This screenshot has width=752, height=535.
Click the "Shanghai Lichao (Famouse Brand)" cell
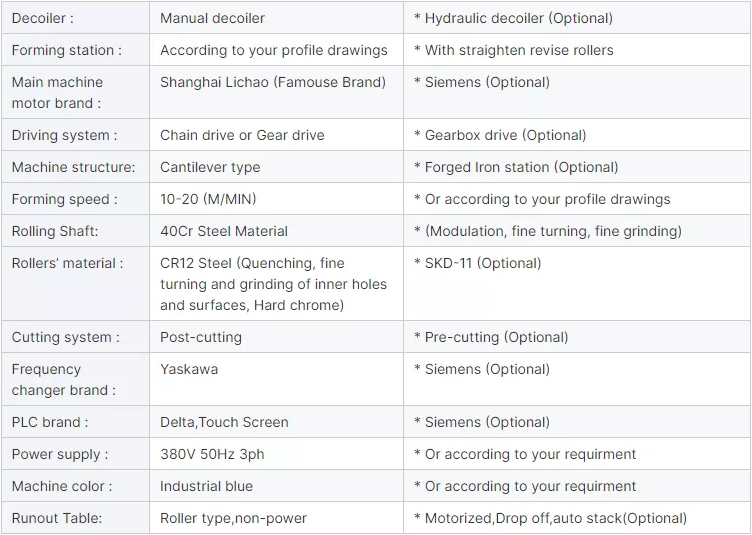(x=273, y=82)
